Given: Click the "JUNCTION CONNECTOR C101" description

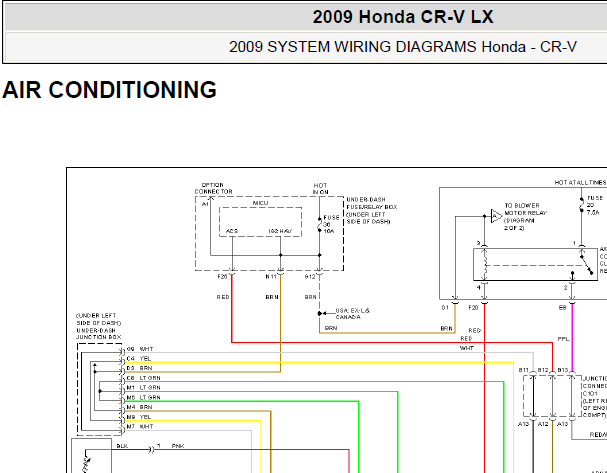Looking at the screenshot, I should click(595, 397).
